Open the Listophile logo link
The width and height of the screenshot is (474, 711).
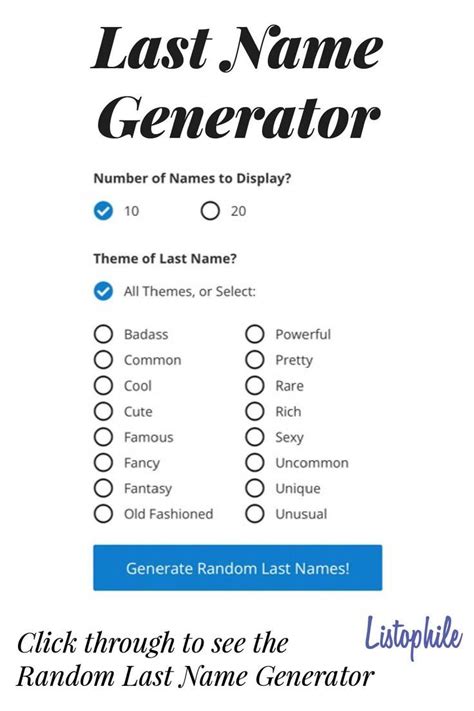point(414,636)
